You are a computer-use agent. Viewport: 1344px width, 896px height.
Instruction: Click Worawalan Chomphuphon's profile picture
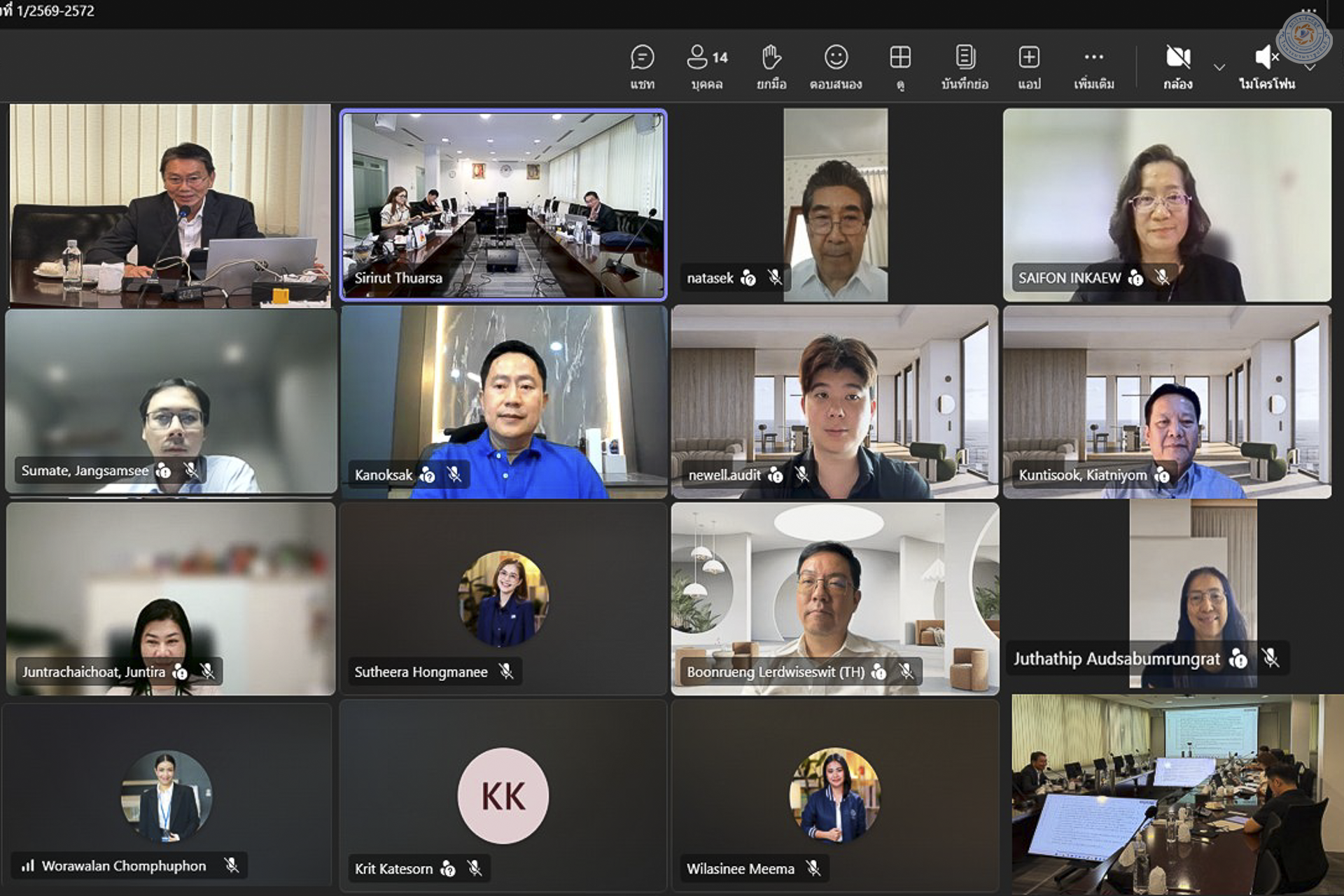(167, 795)
